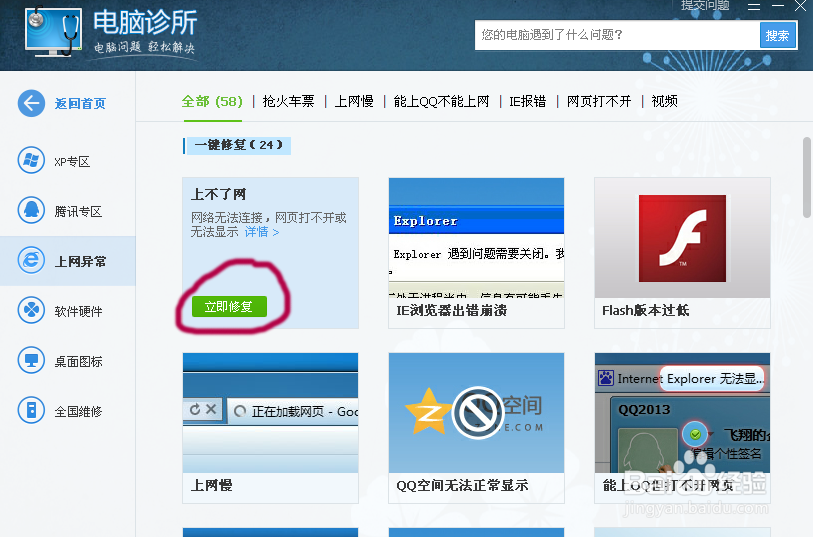The width and height of the screenshot is (813, 537).
Task: Click the 提交问题 link at top
Action: [705, 5]
